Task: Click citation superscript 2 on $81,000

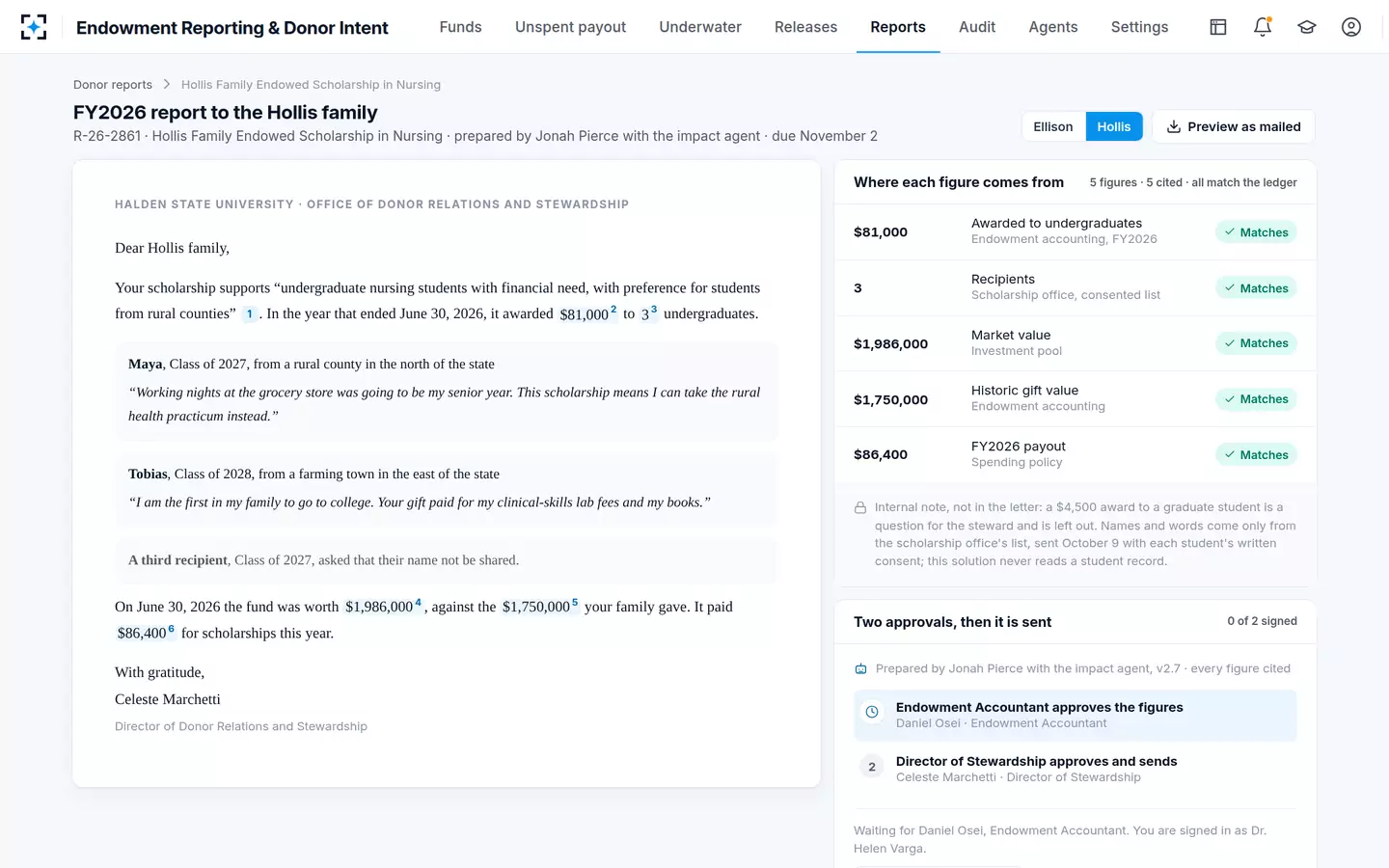Action: click(x=613, y=310)
